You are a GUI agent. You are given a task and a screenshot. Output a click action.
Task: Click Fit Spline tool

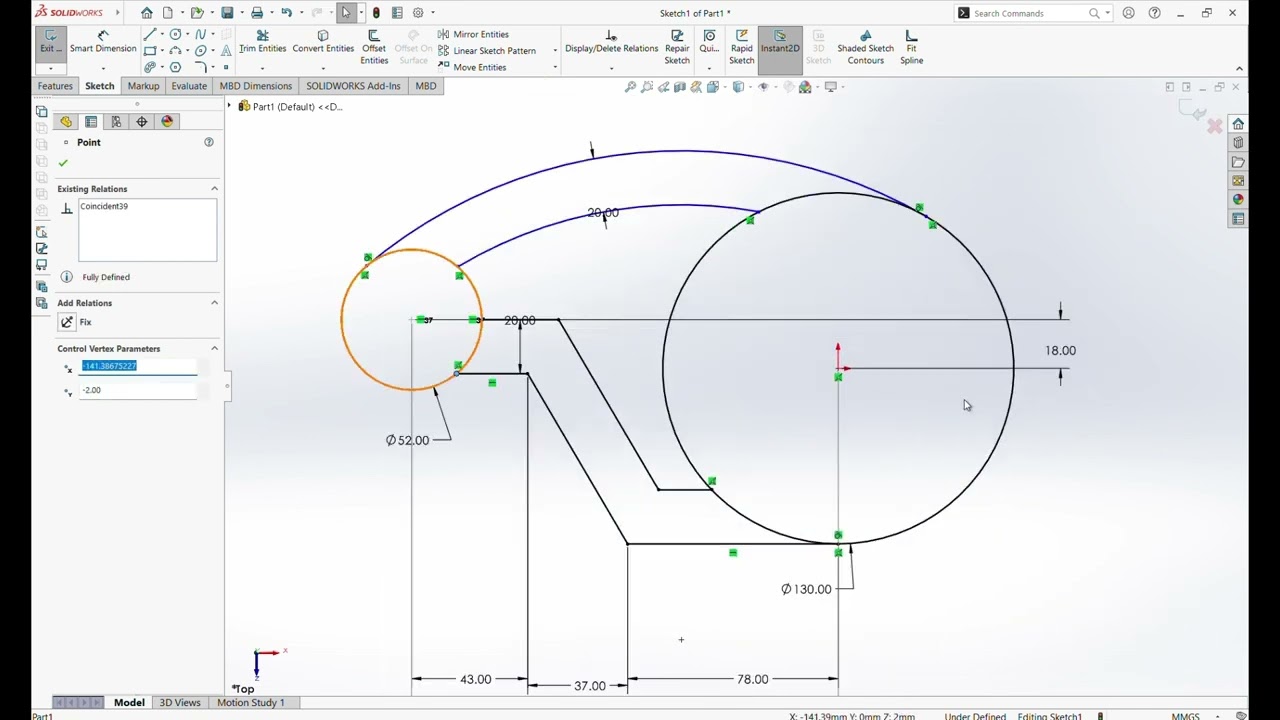(911, 47)
